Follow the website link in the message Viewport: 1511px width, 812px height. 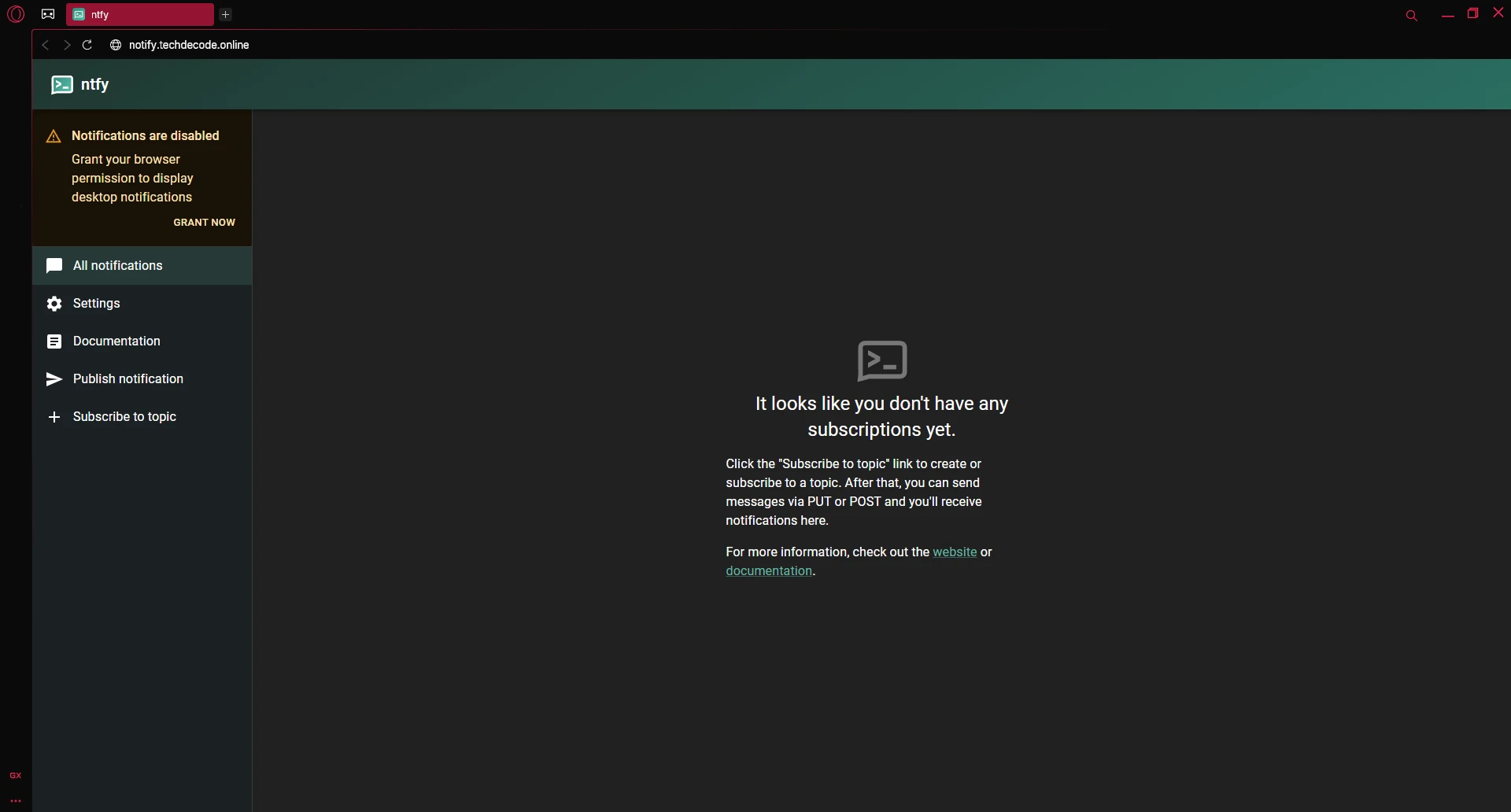(955, 552)
